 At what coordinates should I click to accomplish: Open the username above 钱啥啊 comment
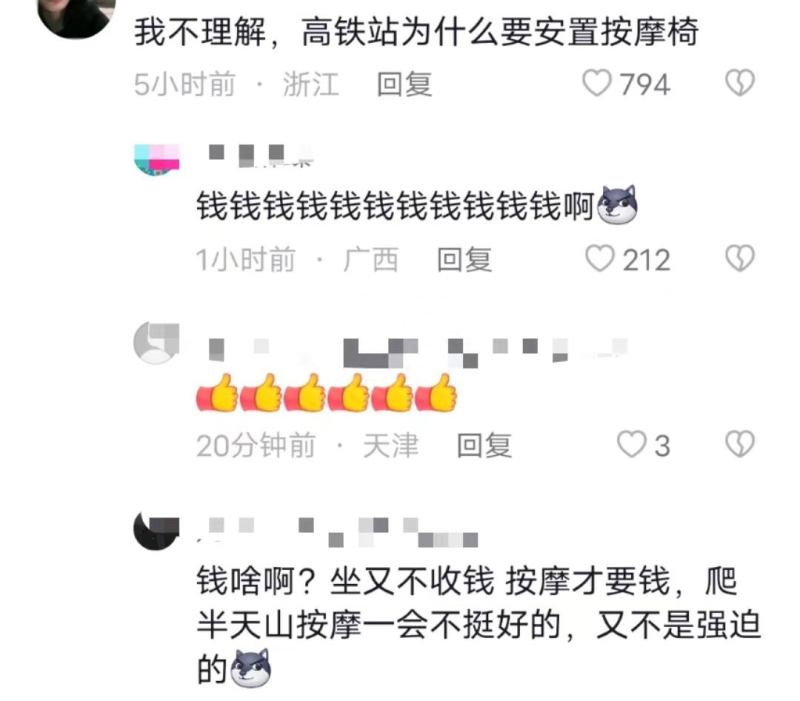pos(338,532)
